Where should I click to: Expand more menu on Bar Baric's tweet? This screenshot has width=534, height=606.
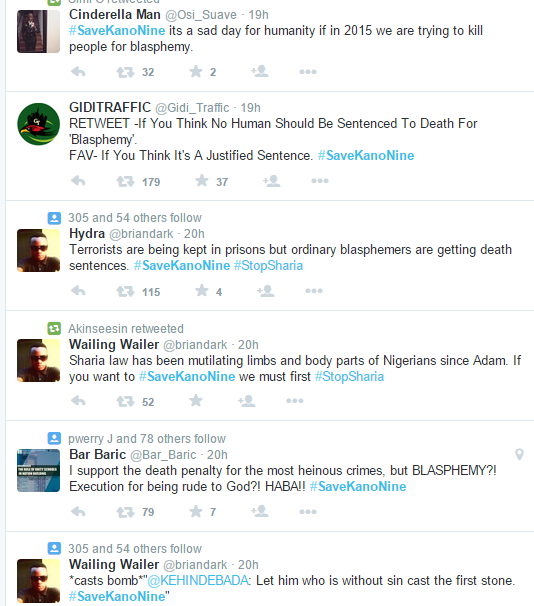[x=308, y=512]
